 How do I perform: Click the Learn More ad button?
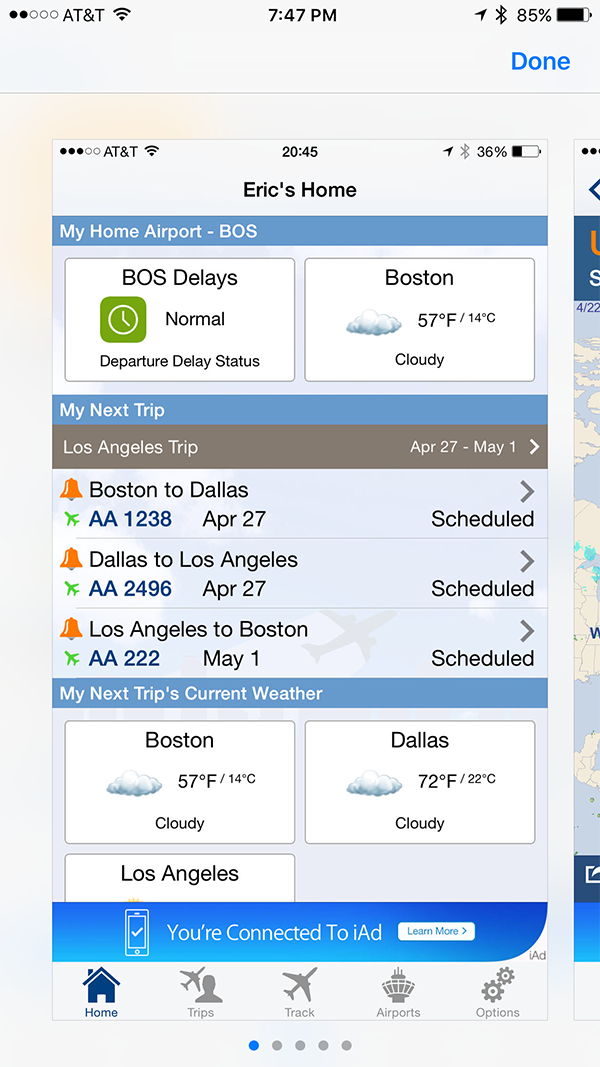coord(437,931)
